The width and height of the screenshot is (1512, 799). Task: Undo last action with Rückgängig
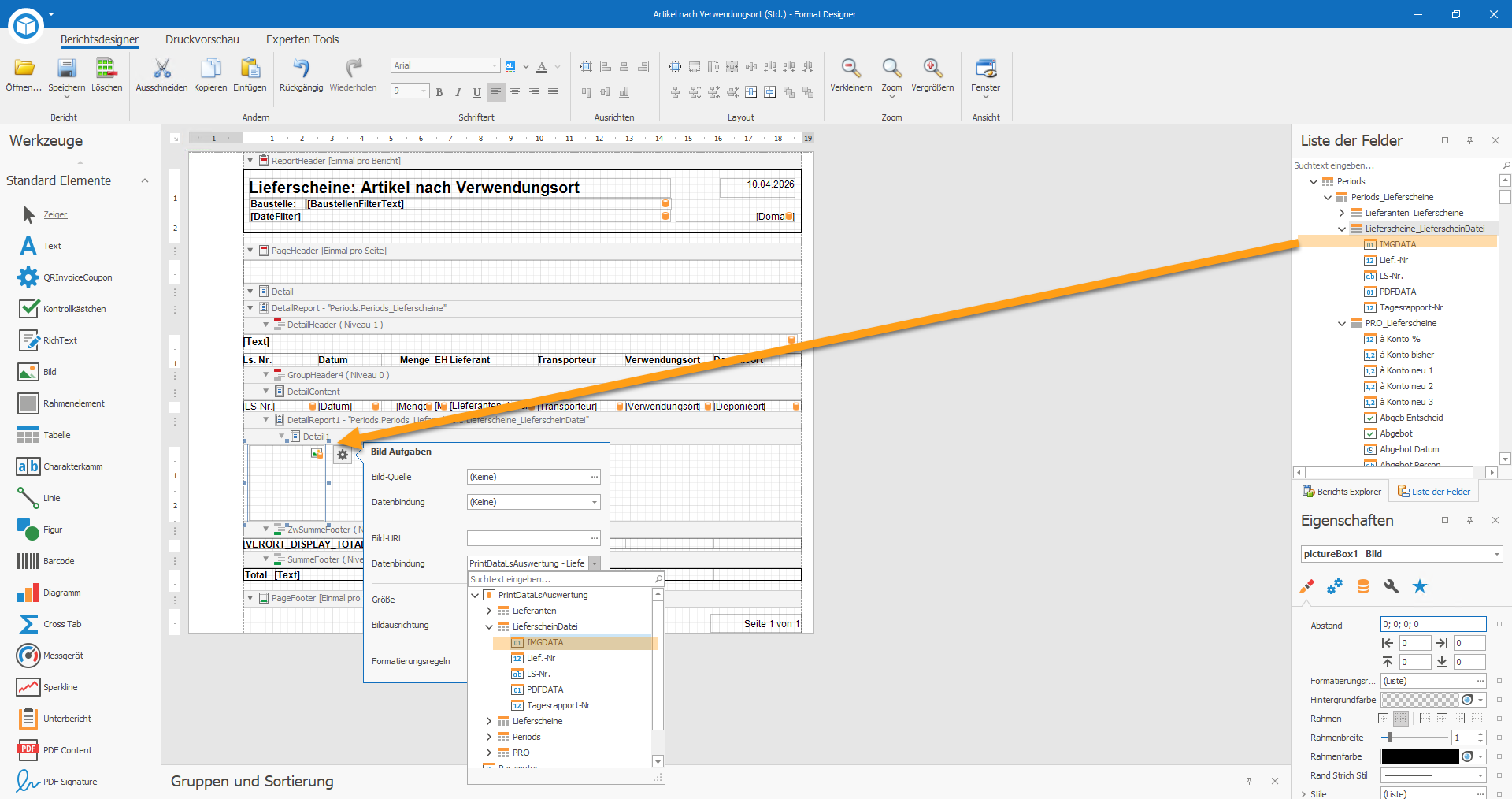click(301, 75)
